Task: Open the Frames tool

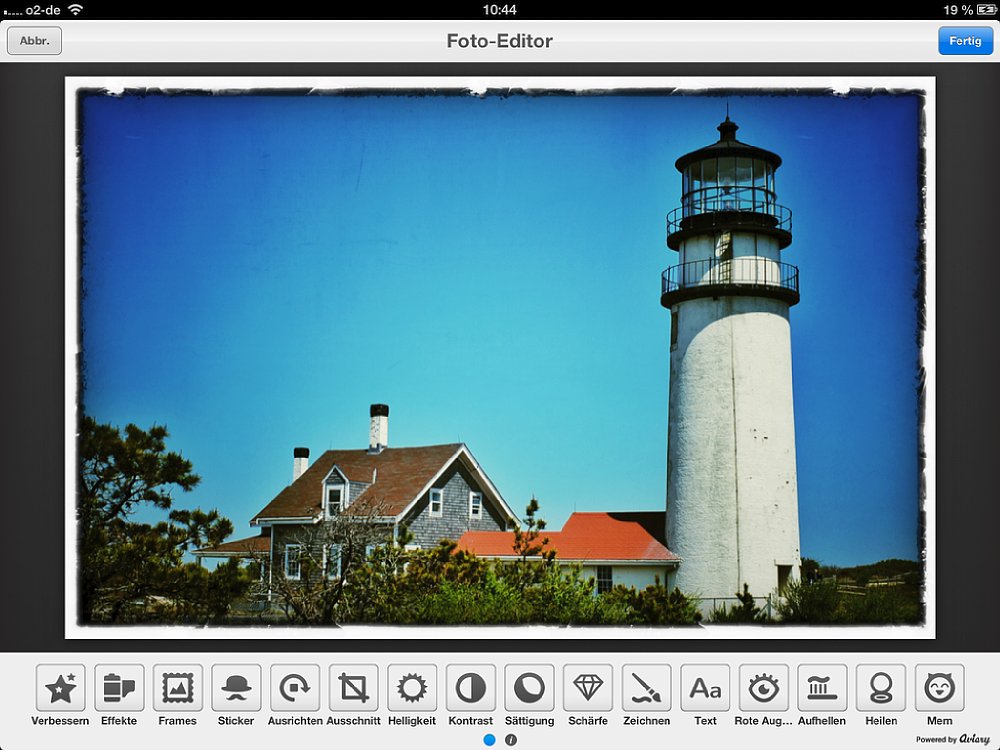Action: pos(178,688)
